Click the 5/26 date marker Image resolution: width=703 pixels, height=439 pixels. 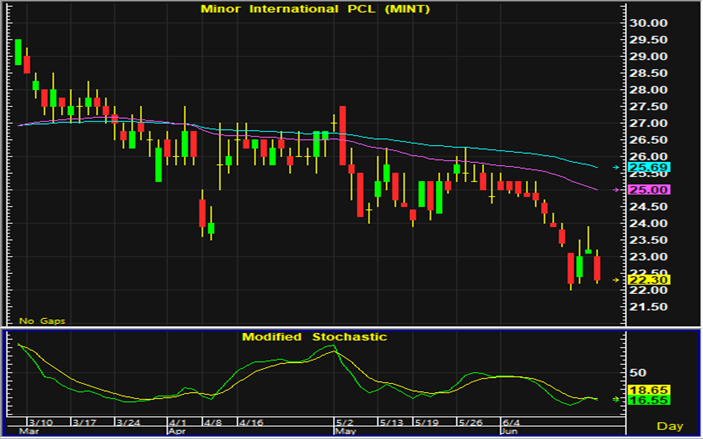point(470,423)
